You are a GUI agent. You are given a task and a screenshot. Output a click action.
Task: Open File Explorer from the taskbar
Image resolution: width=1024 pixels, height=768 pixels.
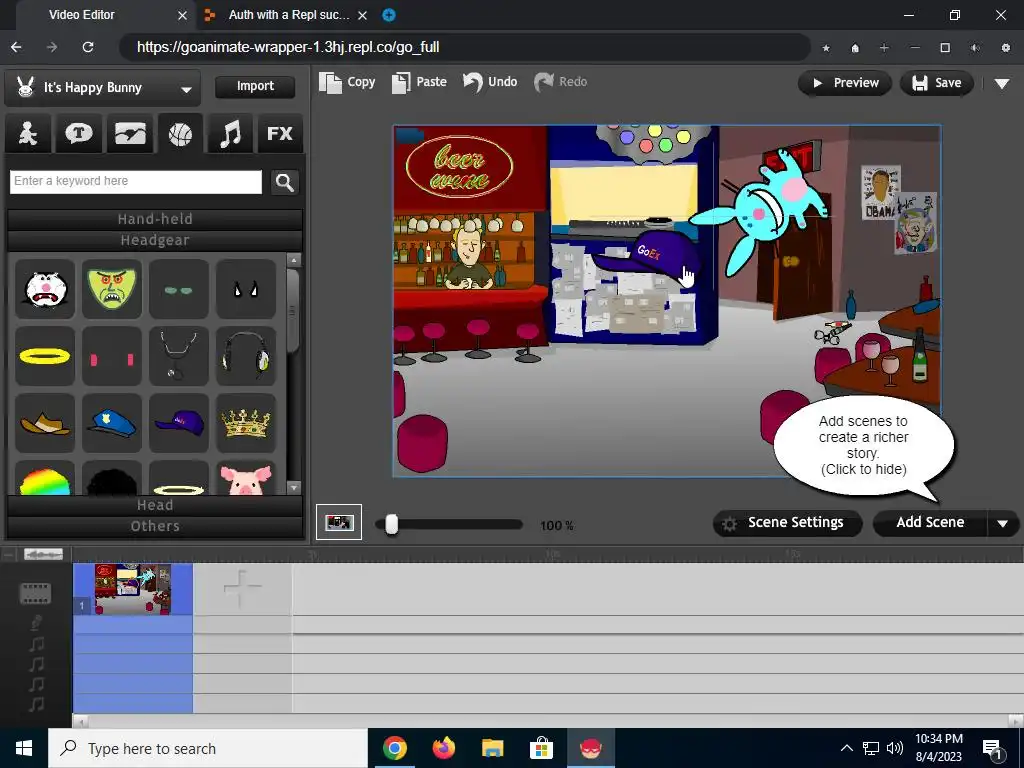tap(492, 748)
